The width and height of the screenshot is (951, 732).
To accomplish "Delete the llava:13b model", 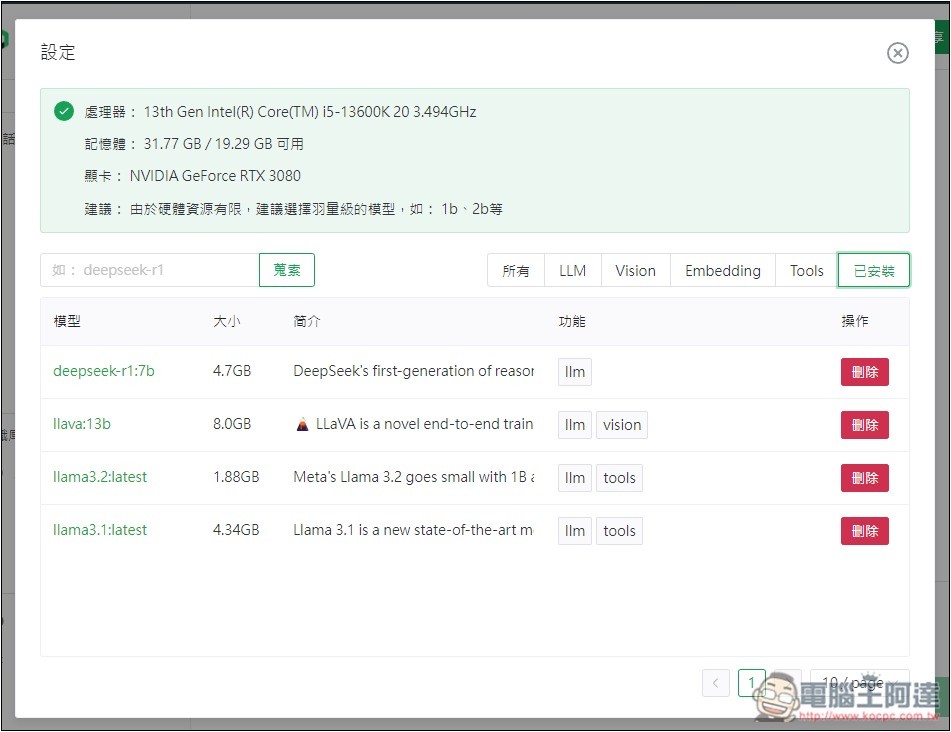I will pos(864,425).
